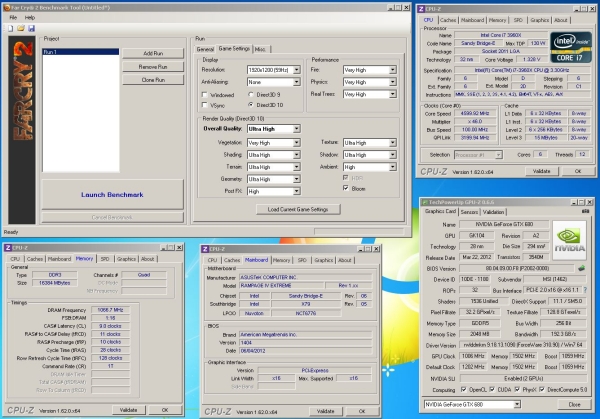This screenshot has width=600, height=419.
Task: Open SPD tab in the CPU-Z Memory window
Action: 105,259
